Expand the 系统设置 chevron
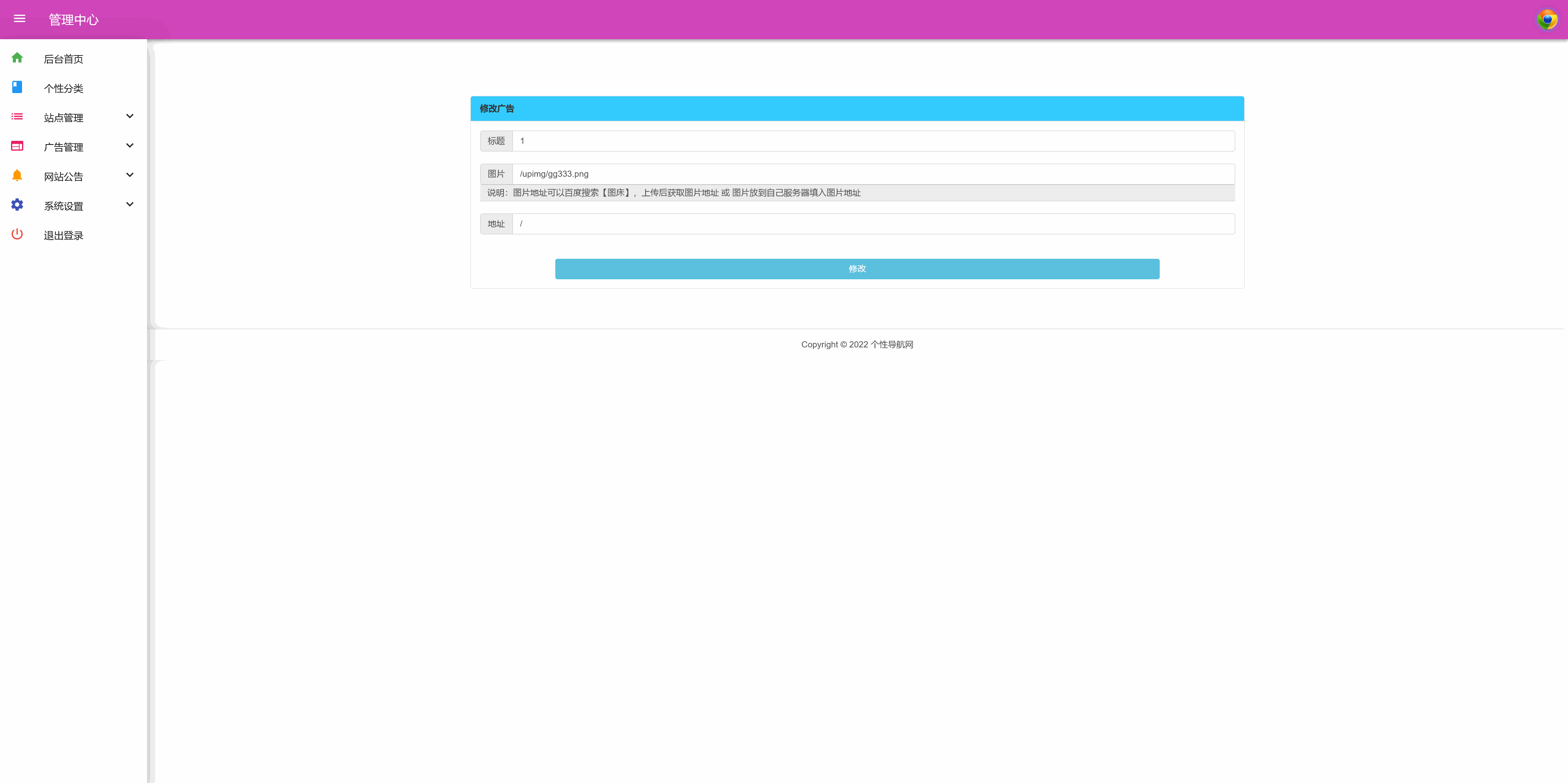This screenshot has height=783, width=1568. (x=130, y=205)
